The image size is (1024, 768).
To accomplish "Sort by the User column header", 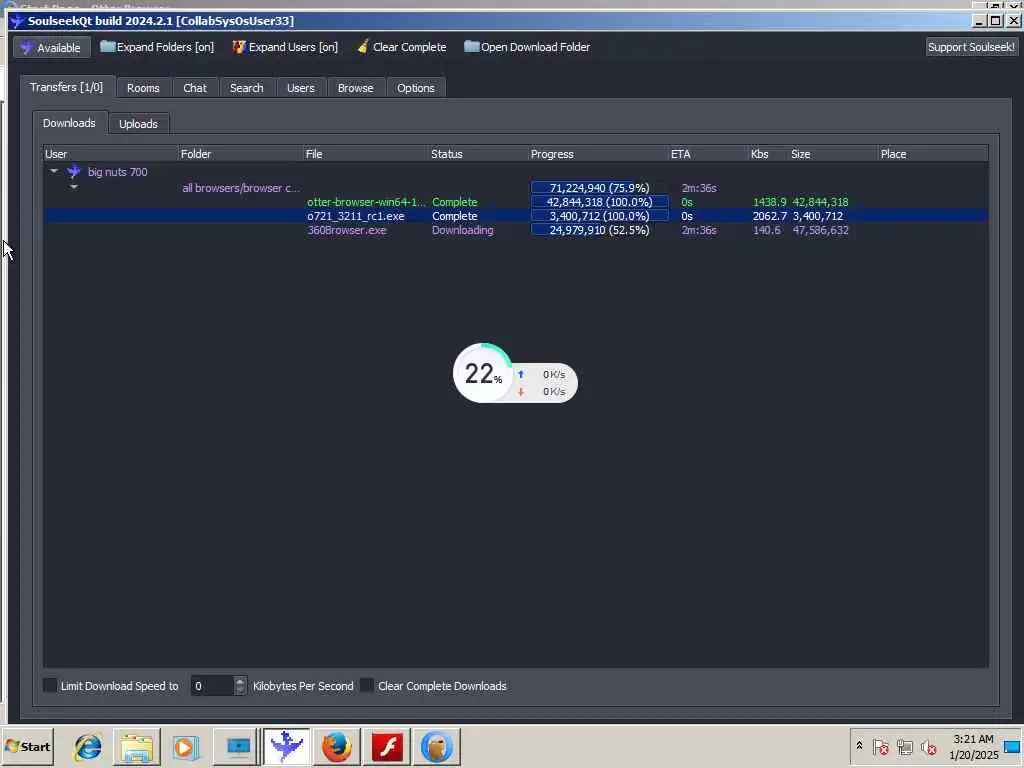I will 110,154.
